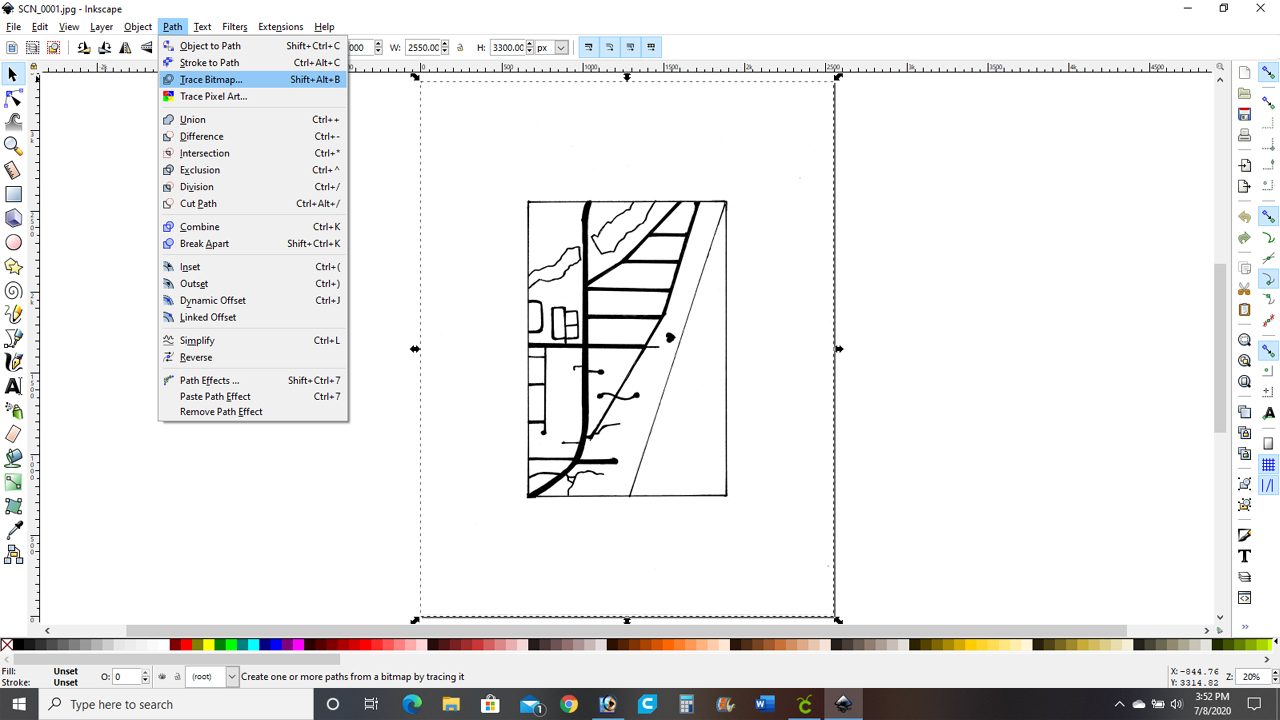Open File Explorer from taskbar

(x=451, y=705)
